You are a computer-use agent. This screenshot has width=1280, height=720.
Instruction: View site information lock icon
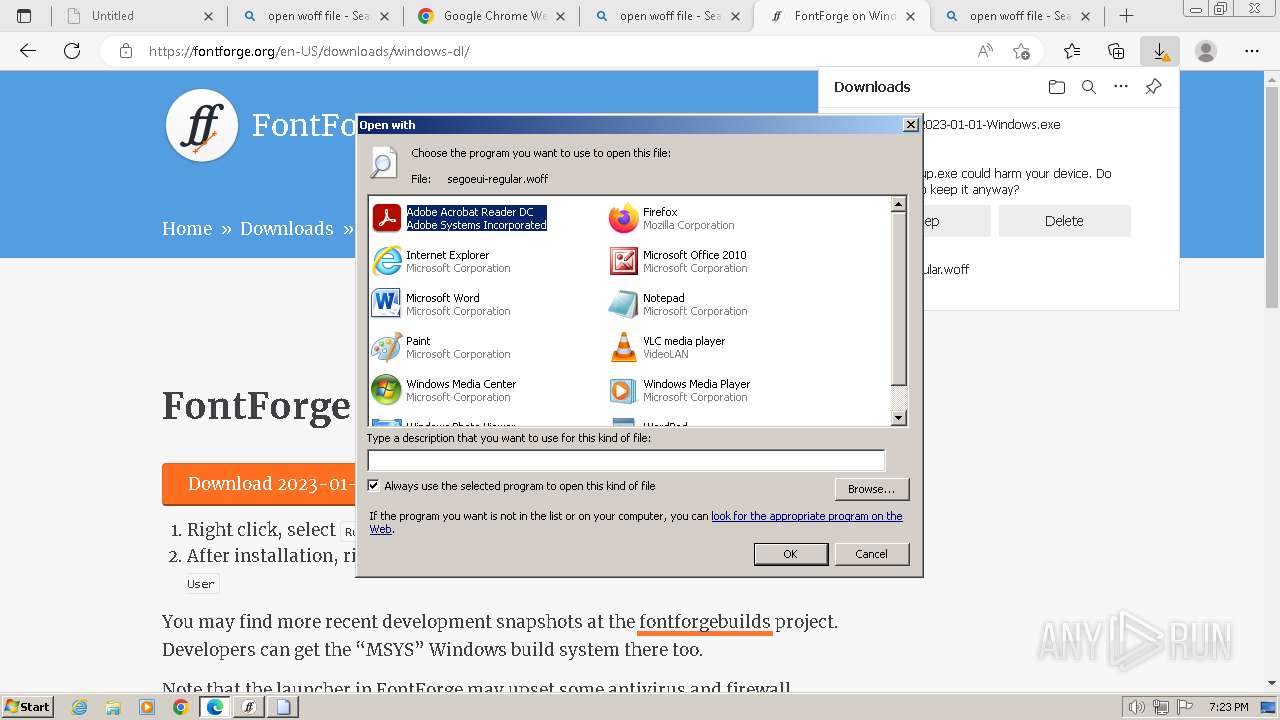click(x=126, y=51)
